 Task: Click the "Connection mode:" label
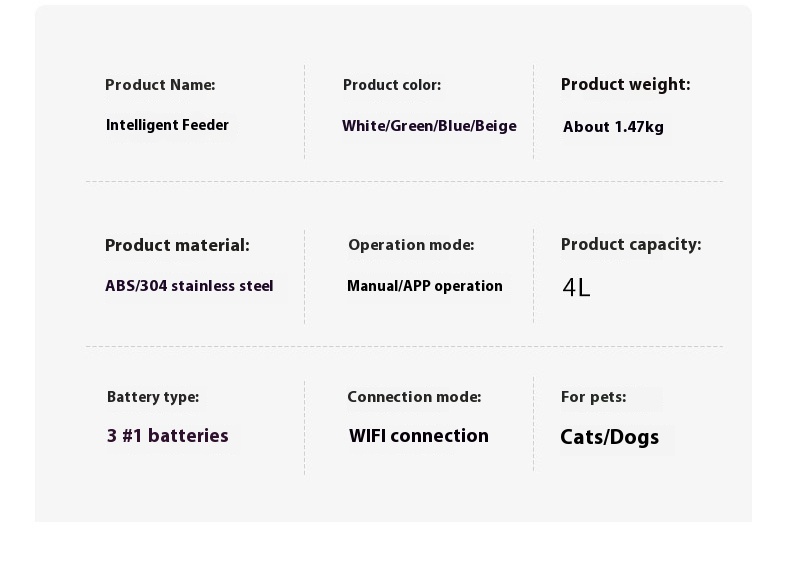click(414, 397)
